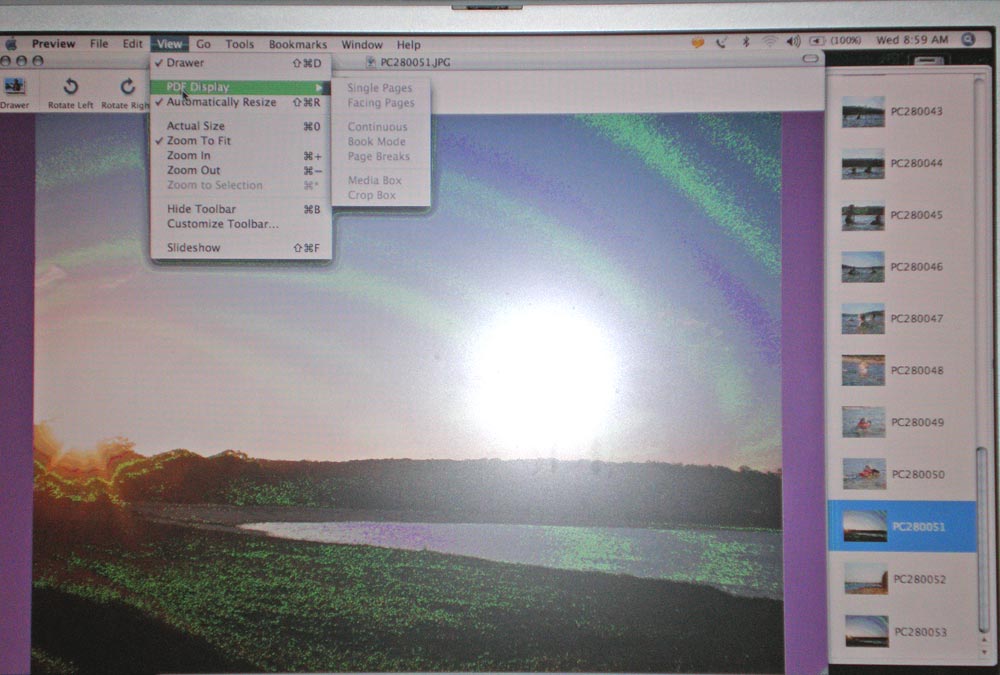Click the orange icon in the menu bar
This screenshot has height=675, width=1000.
point(698,43)
